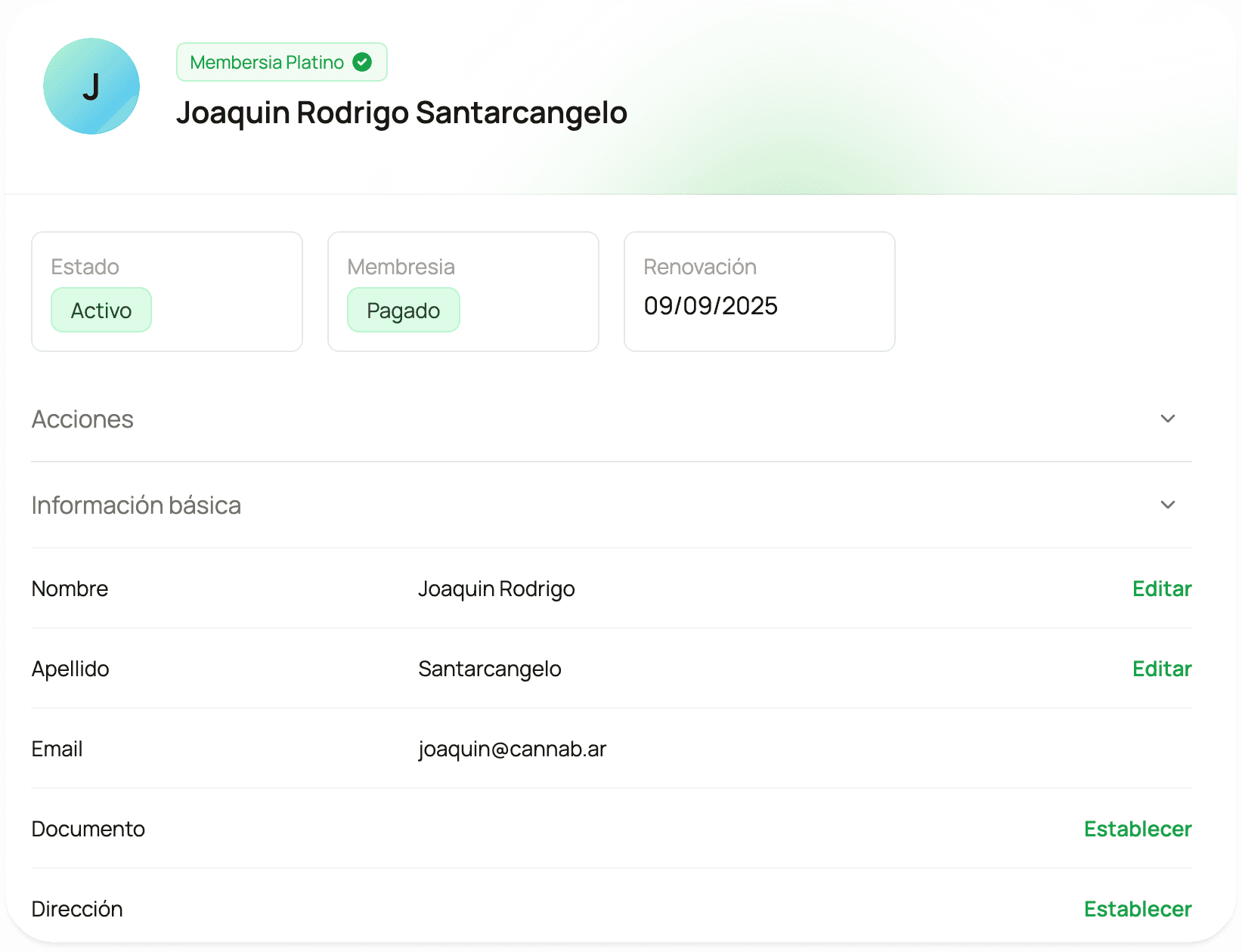1242x952 pixels.
Task: Click Establecer next to Documento
Action: tap(1138, 829)
